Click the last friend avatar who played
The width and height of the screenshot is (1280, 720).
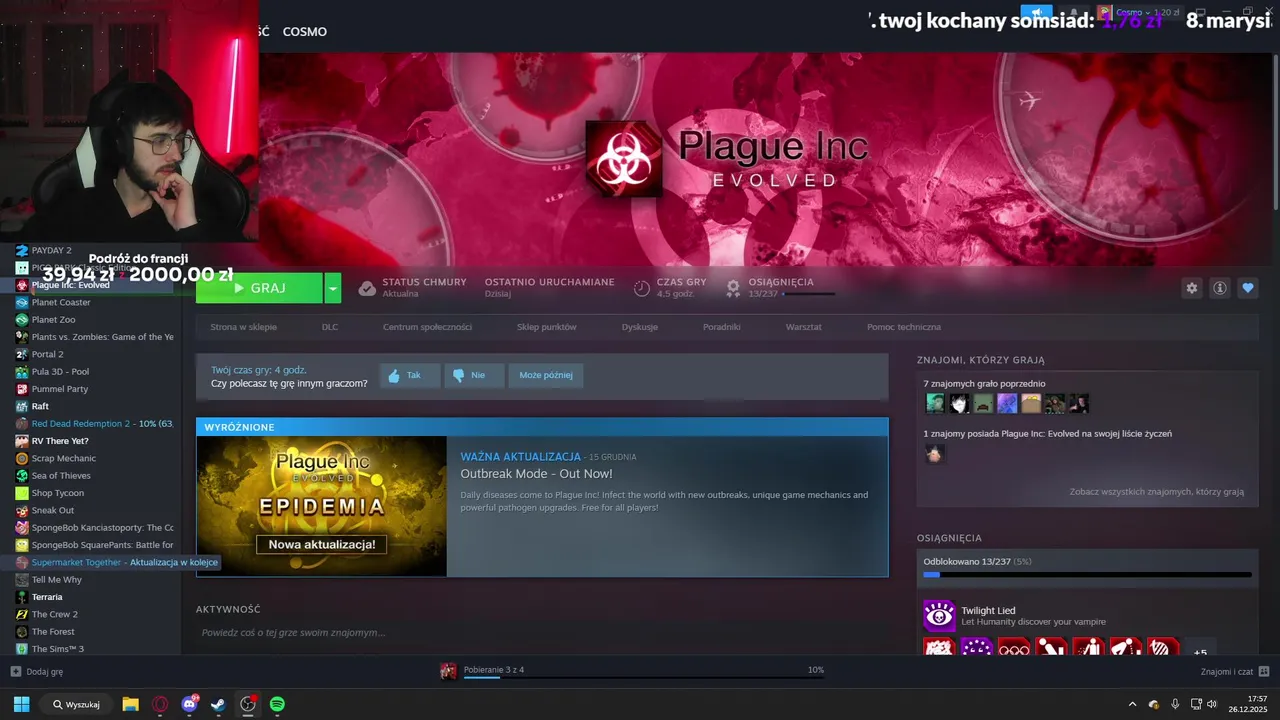pyautogui.click(x=1079, y=403)
